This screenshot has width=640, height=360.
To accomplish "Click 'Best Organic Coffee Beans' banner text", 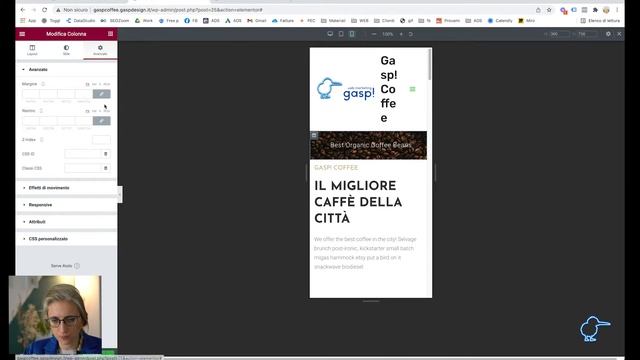I will 371,145.
